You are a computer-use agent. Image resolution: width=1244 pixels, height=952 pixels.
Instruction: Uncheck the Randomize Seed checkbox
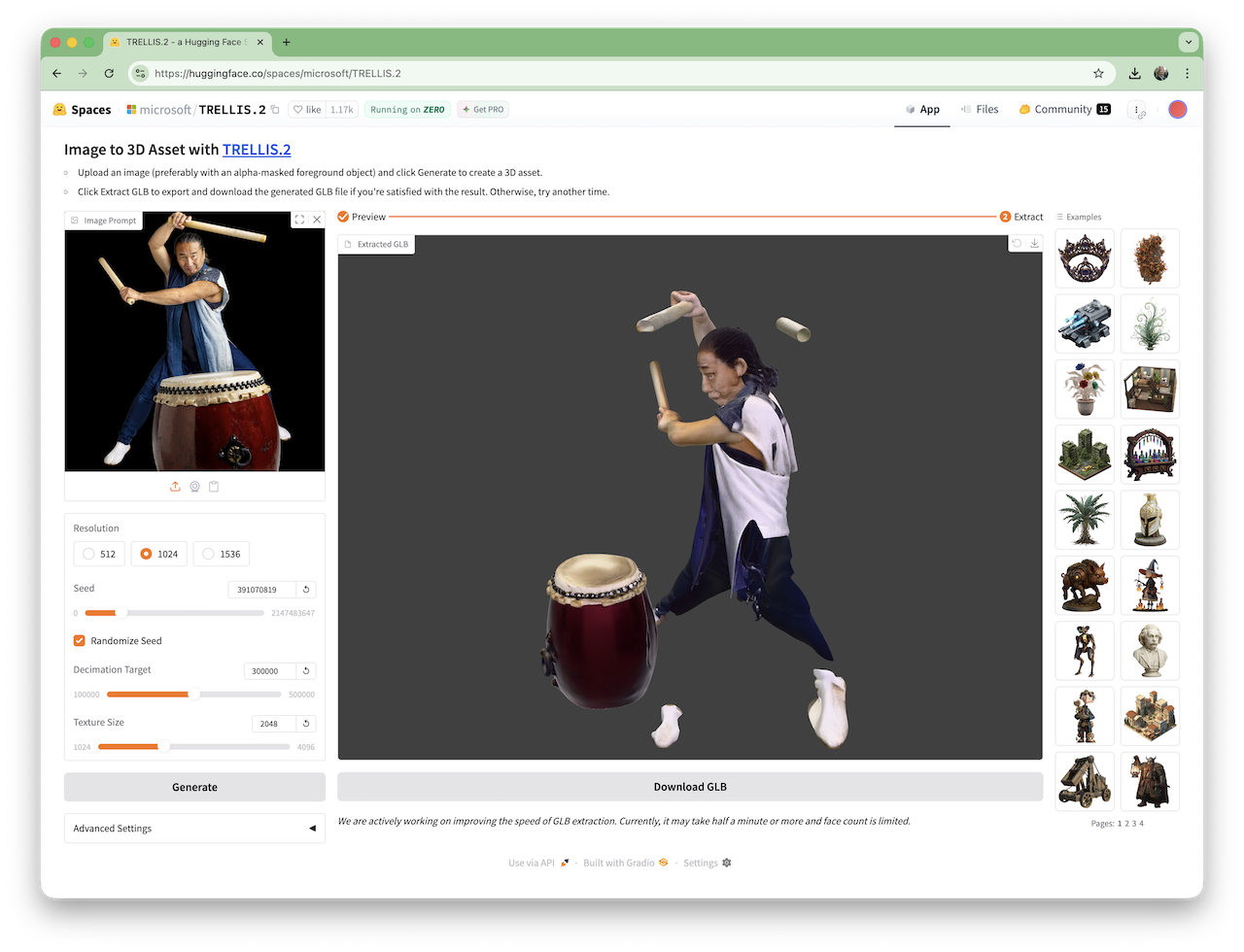80,641
